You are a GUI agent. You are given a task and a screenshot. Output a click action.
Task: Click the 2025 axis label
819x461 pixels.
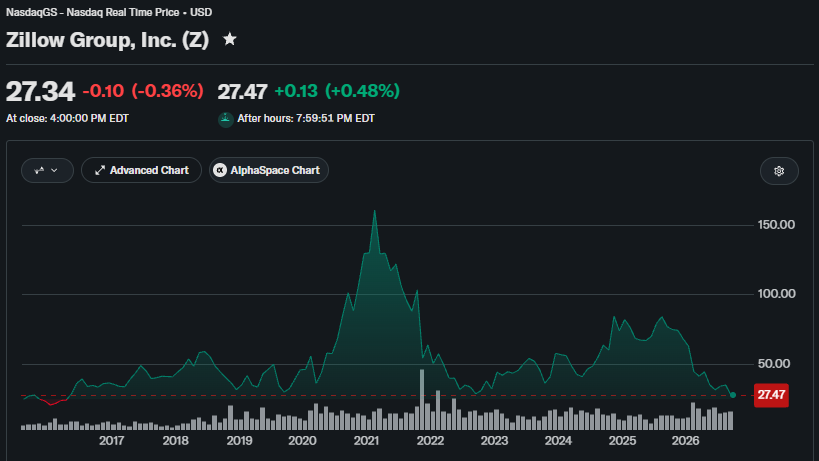point(622,441)
